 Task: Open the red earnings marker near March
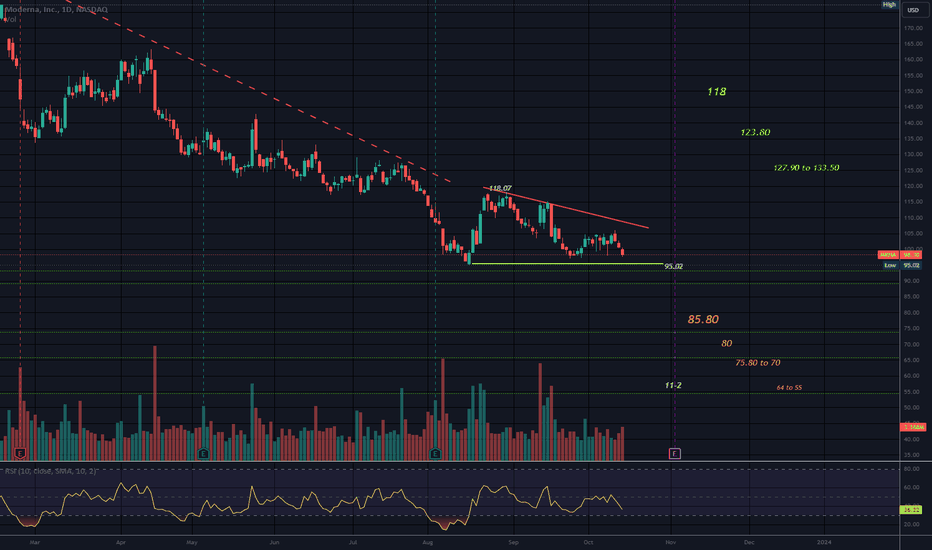(20, 454)
